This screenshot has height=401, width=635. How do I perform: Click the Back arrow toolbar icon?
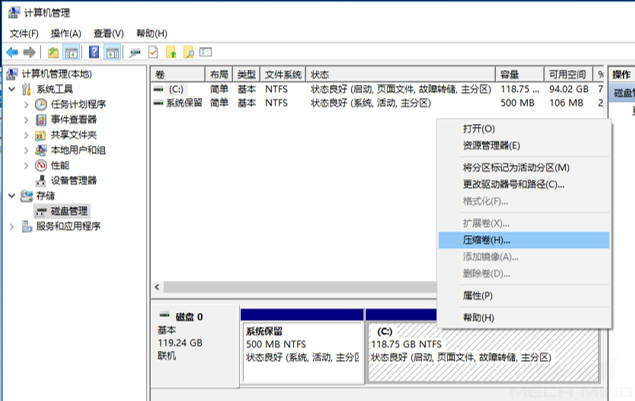13,52
